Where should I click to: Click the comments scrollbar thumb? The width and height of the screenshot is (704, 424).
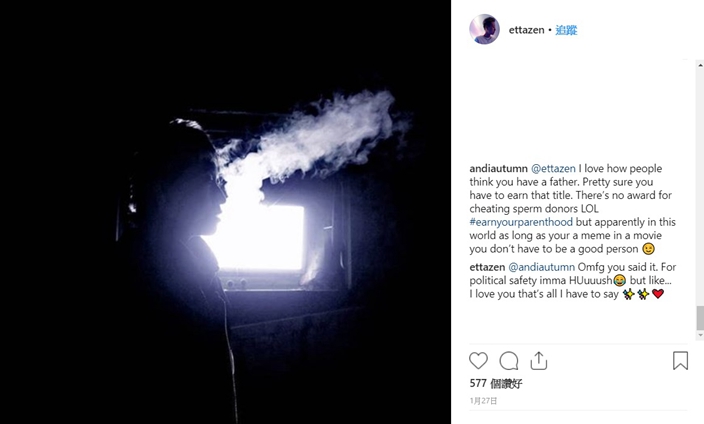coord(700,318)
